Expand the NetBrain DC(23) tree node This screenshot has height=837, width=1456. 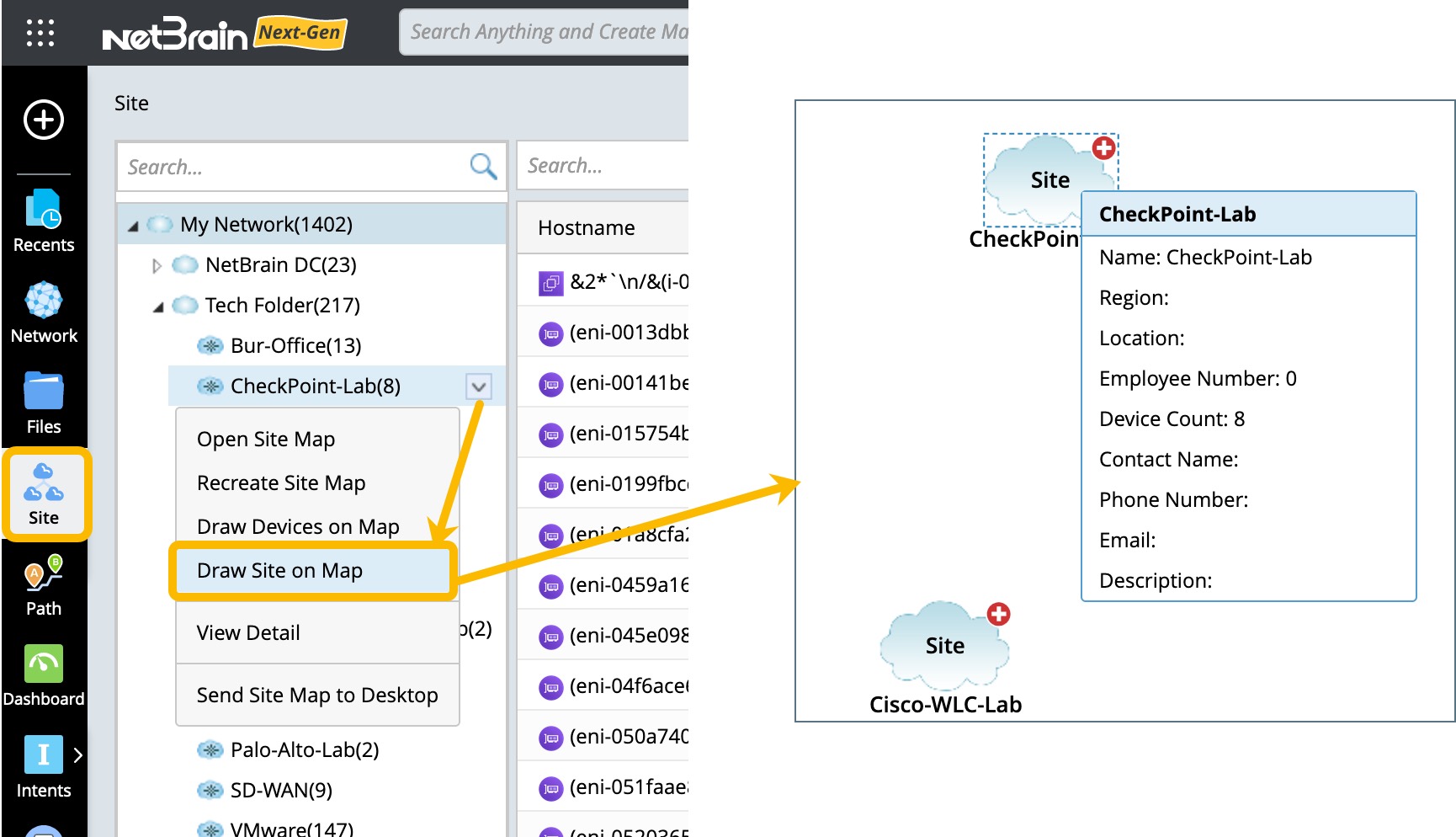157,266
